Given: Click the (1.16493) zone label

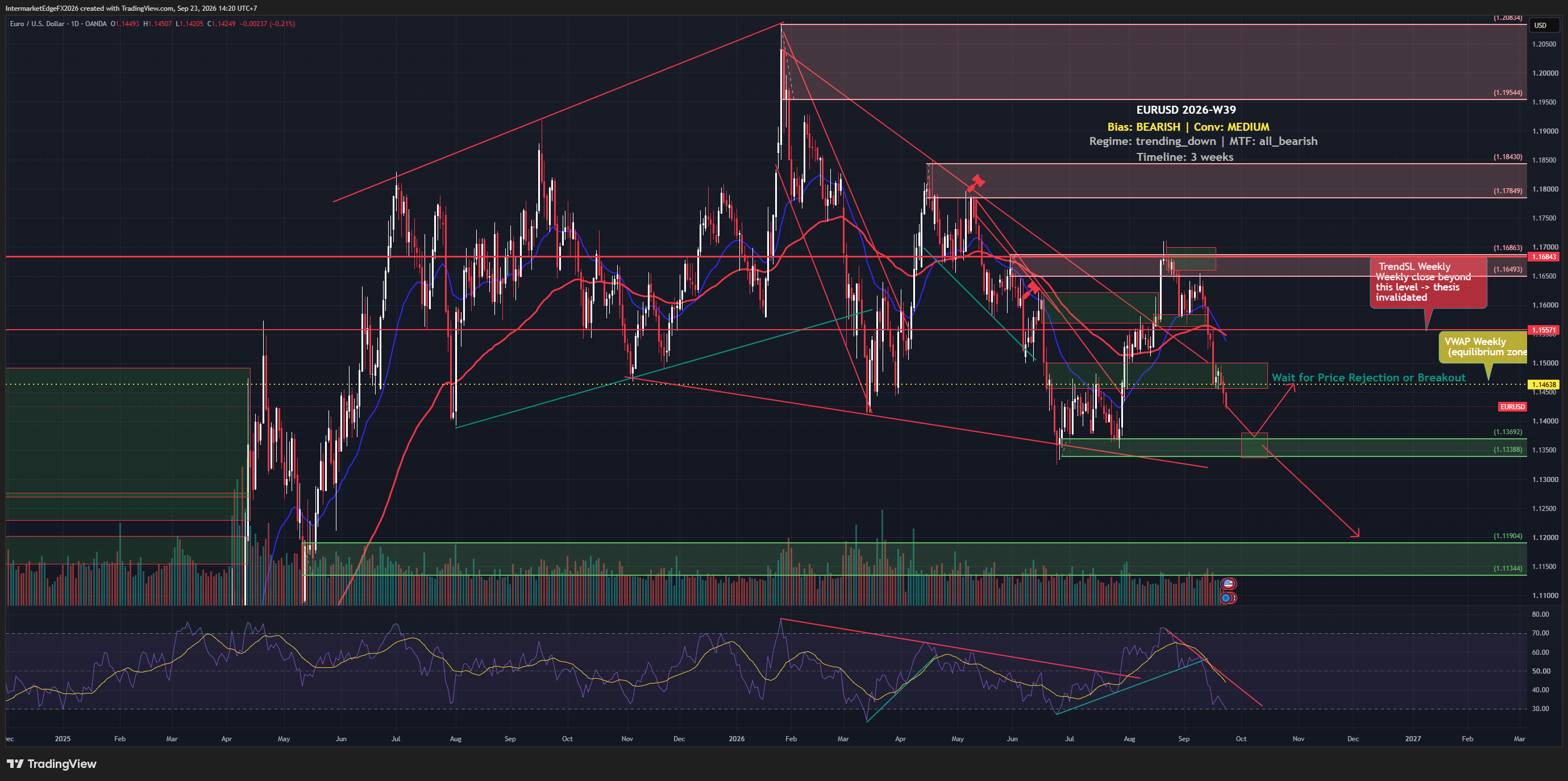Looking at the screenshot, I should pos(1507,269).
